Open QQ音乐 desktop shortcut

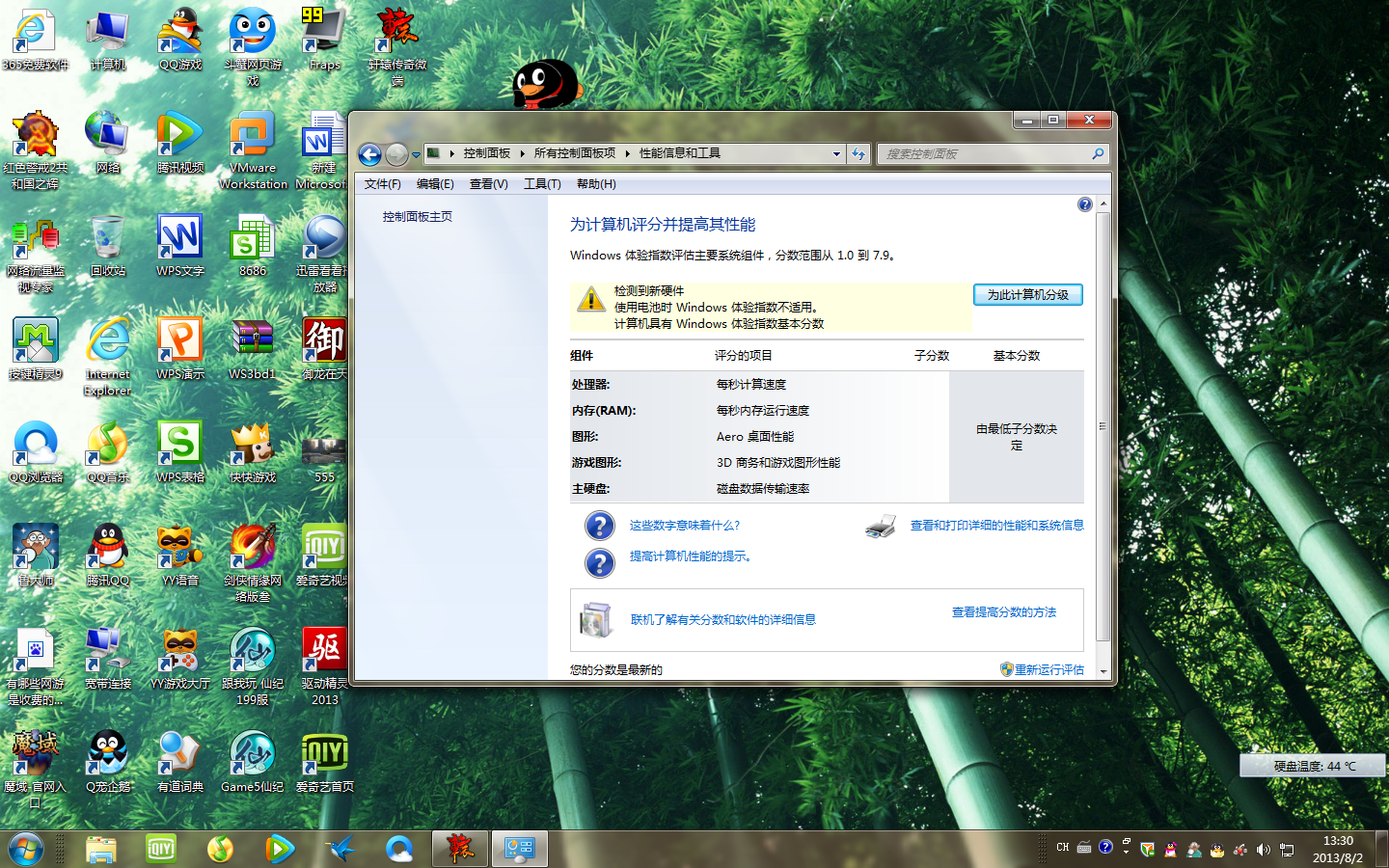click(108, 452)
